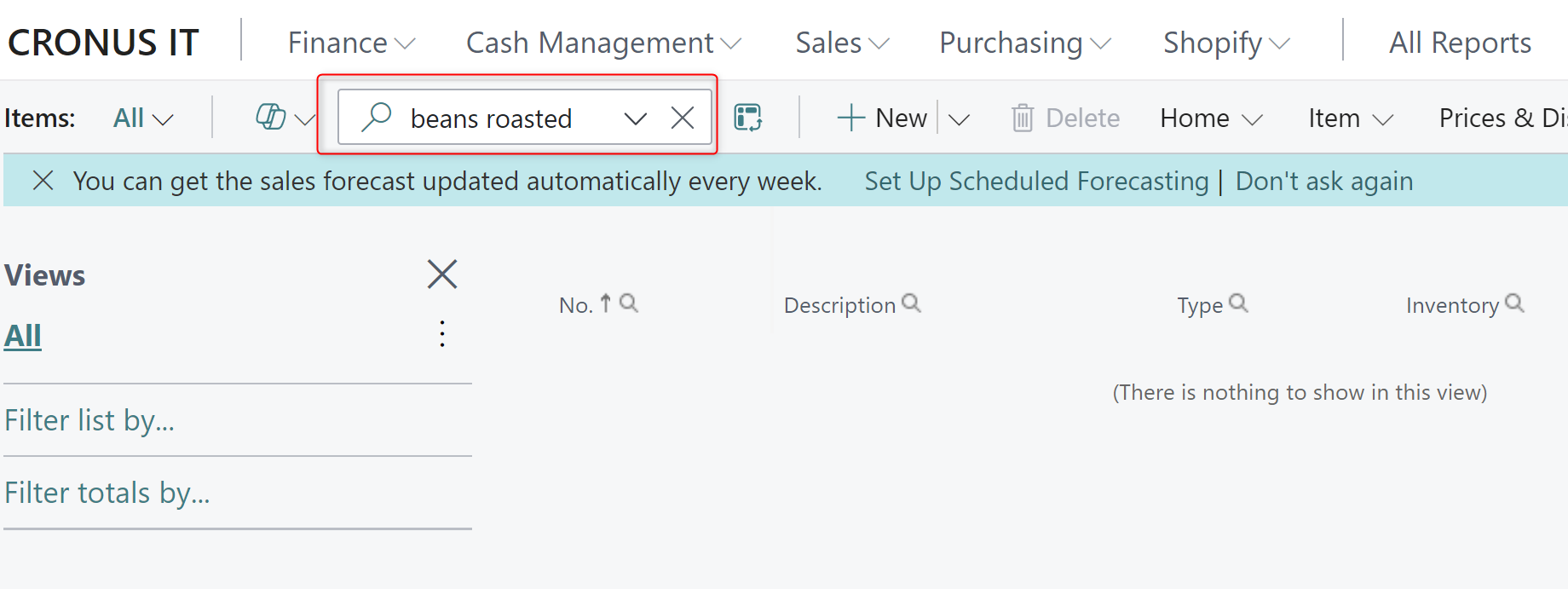The width and height of the screenshot is (1568, 589).
Task: Expand the search box dropdown arrow
Action: [635, 118]
